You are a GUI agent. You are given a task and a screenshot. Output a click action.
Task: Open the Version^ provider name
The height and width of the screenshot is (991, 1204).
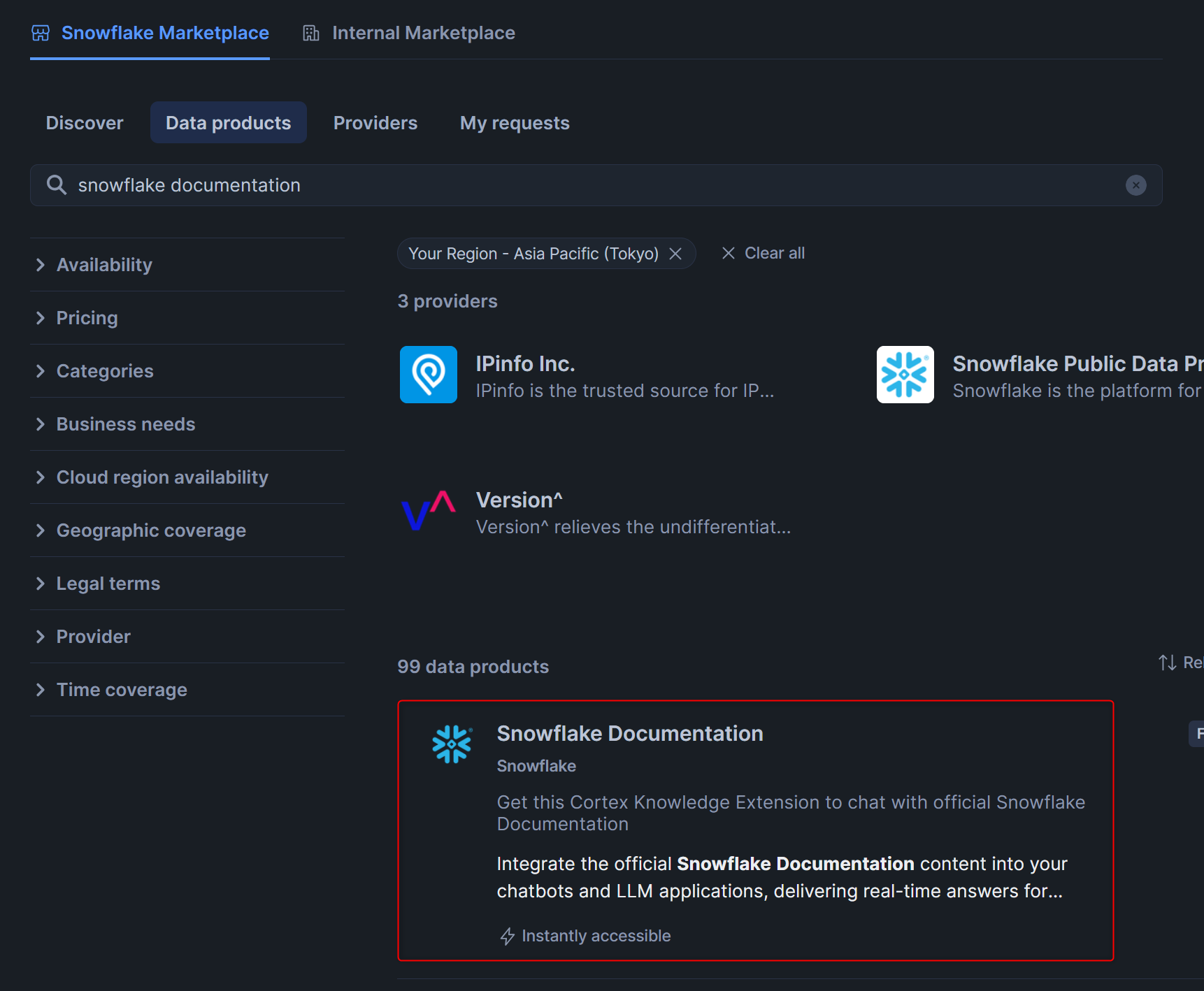click(x=519, y=500)
